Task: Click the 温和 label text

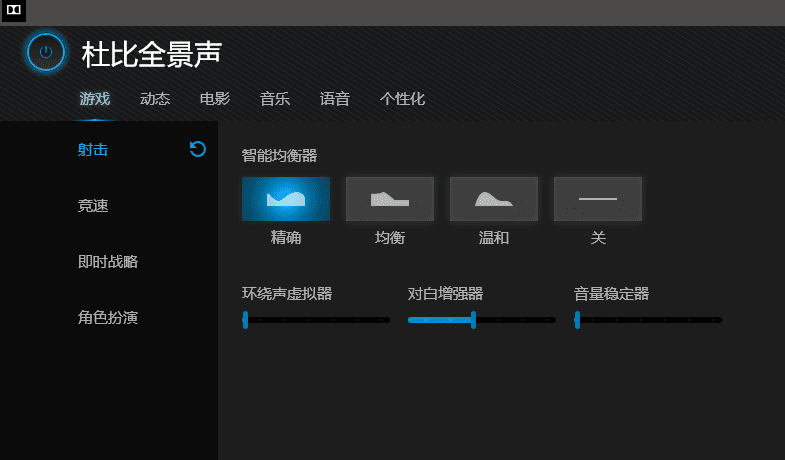Action: tap(494, 237)
